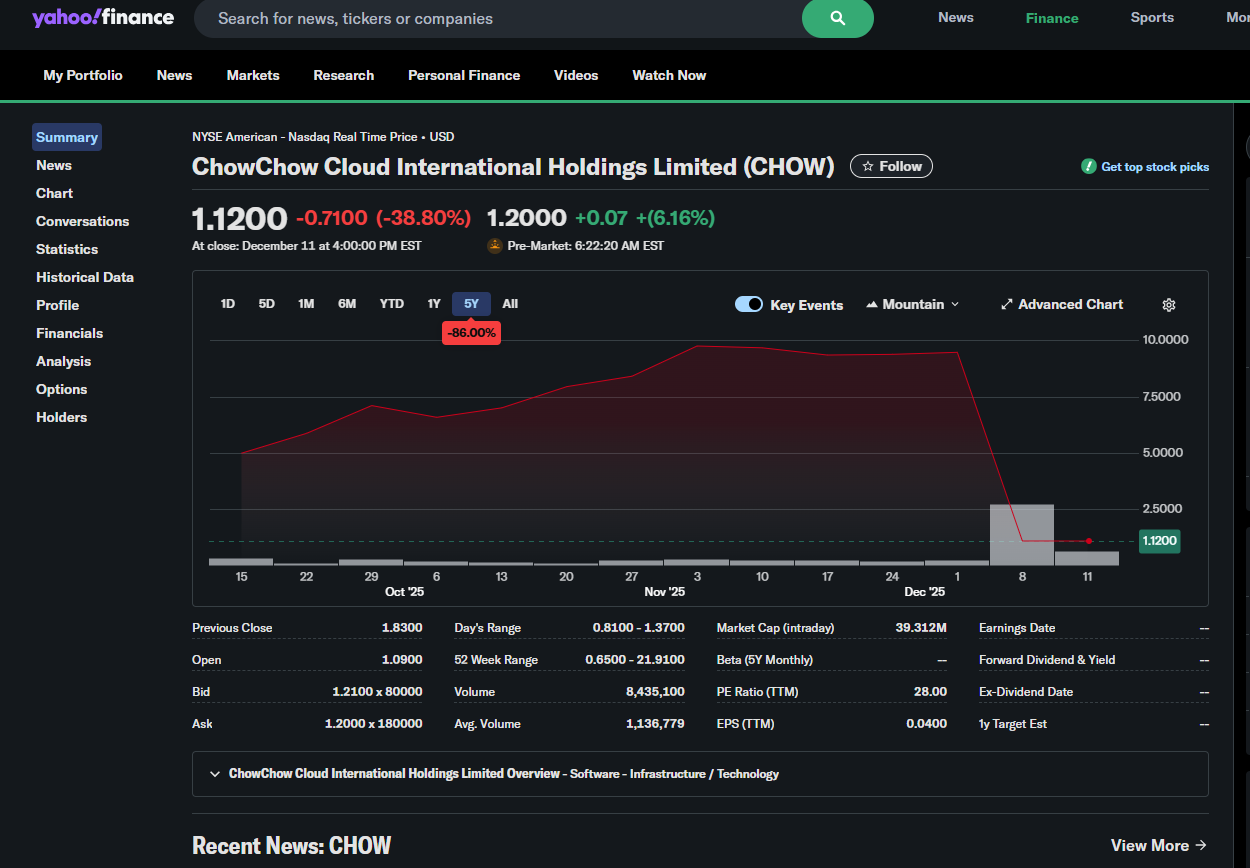Click the Market Cap value 39.312M
Image resolution: width=1250 pixels, height=868 pixels.
(921, 628)
